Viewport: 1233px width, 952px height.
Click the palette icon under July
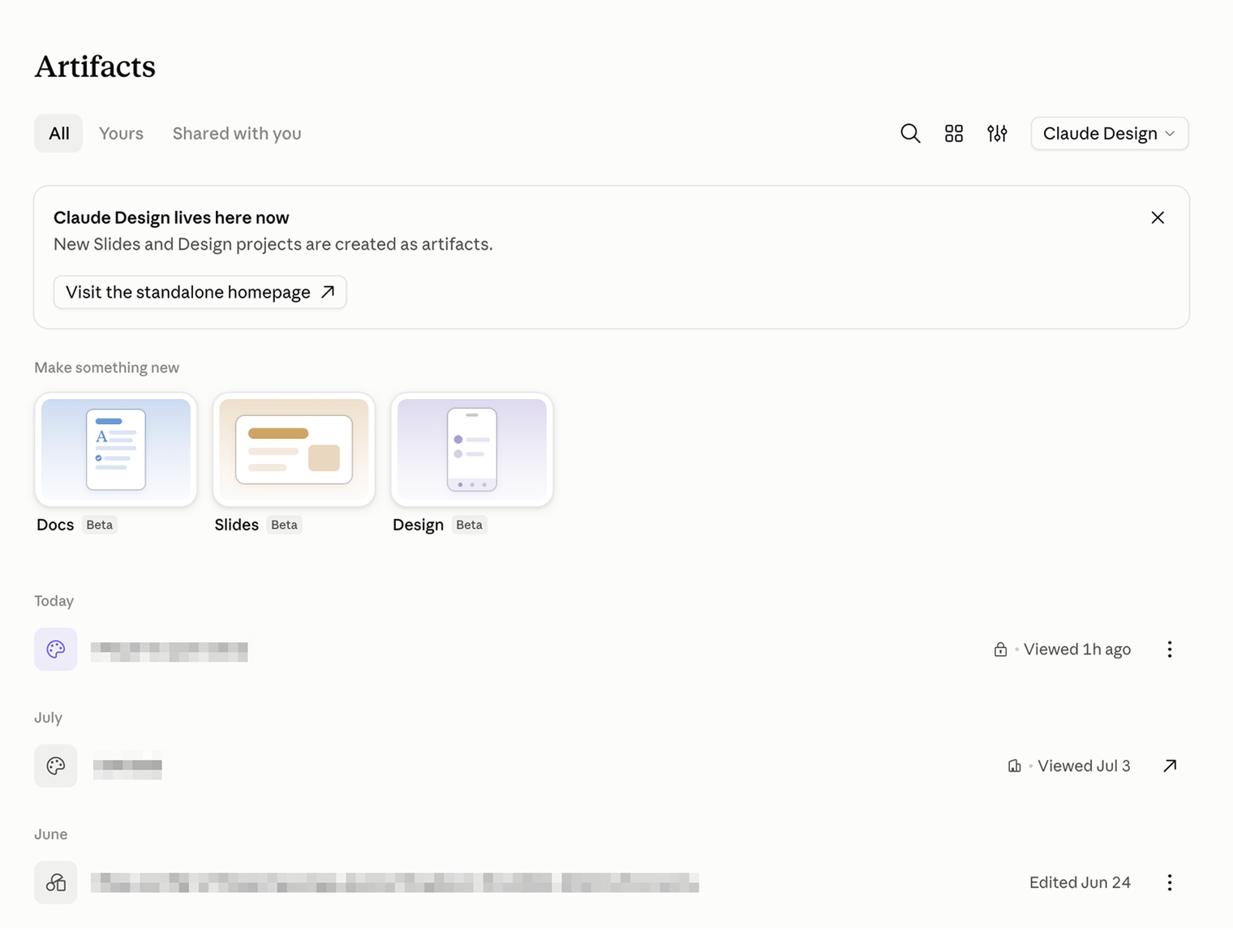click(56, 765)
